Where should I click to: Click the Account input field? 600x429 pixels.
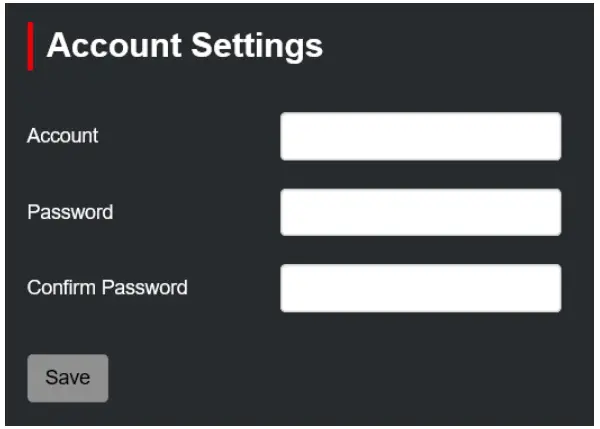pyautogui.click(x=420, y=136)
